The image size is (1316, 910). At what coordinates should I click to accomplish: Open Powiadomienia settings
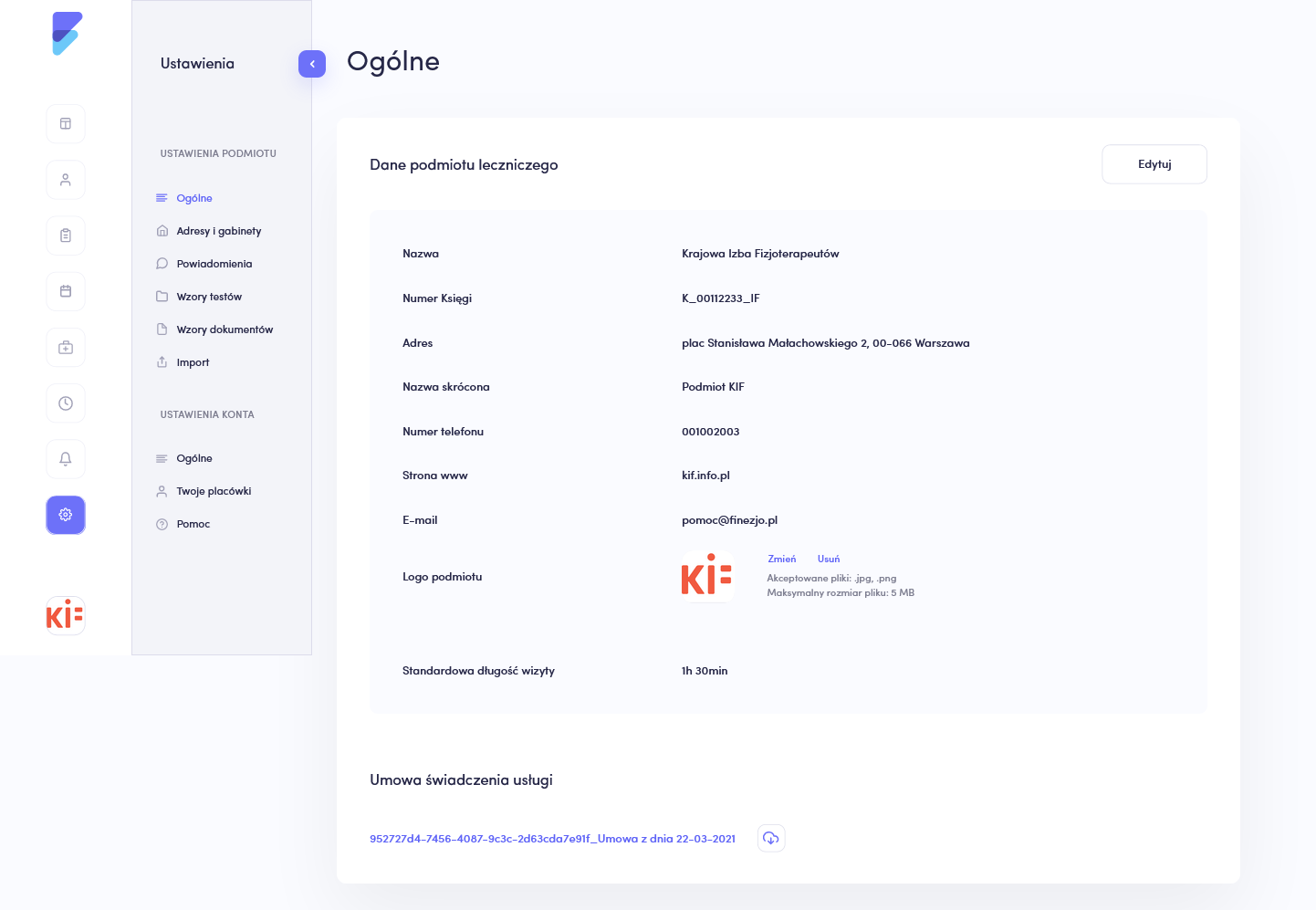click(214, 264)
